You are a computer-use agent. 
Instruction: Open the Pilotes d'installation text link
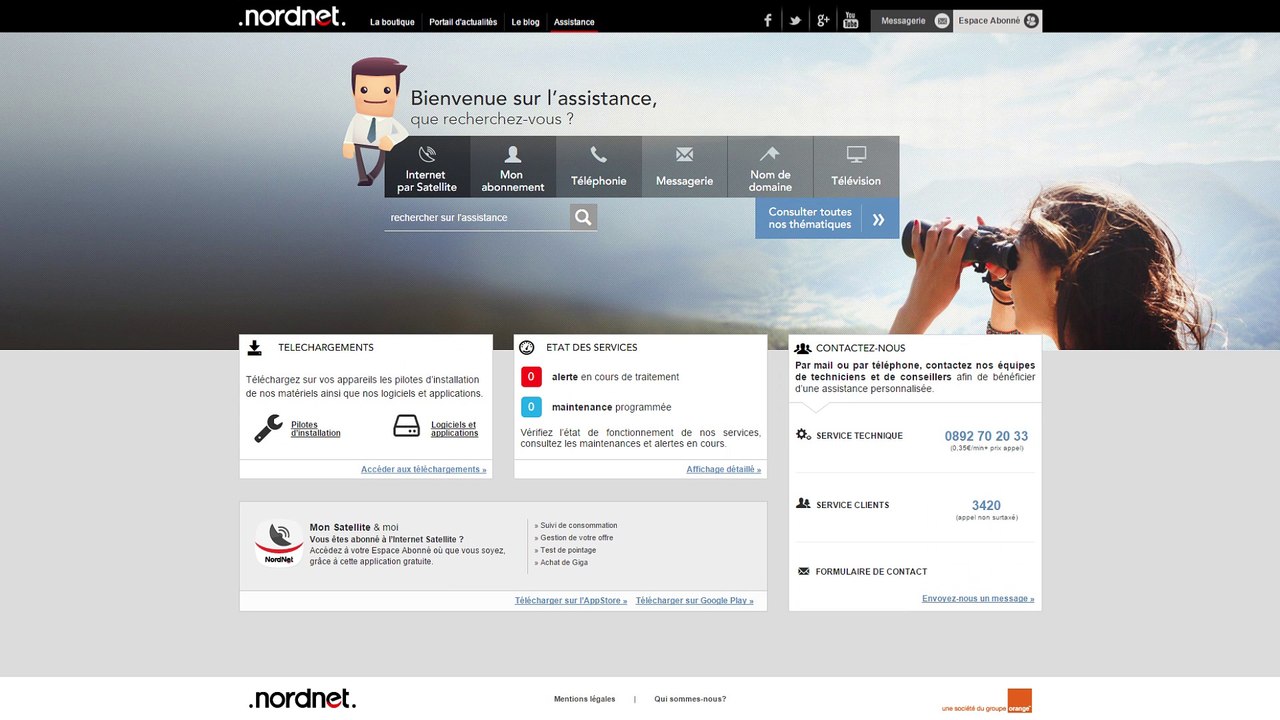coord(316,429)
